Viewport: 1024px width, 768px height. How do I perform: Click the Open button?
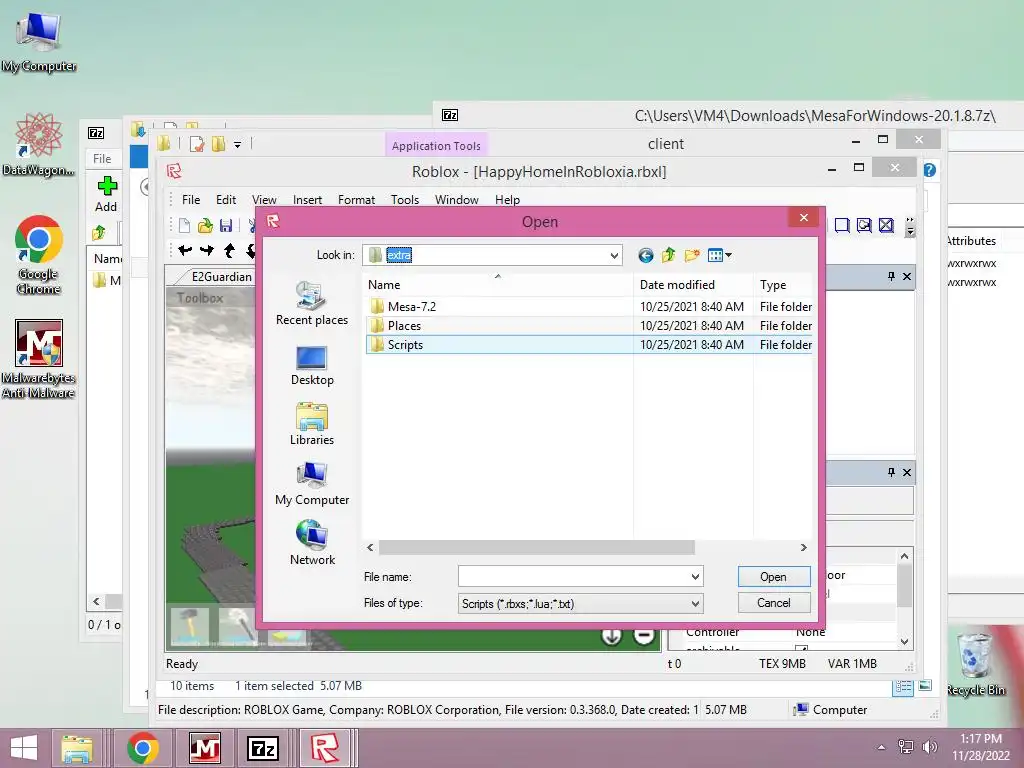pos(774,577)
